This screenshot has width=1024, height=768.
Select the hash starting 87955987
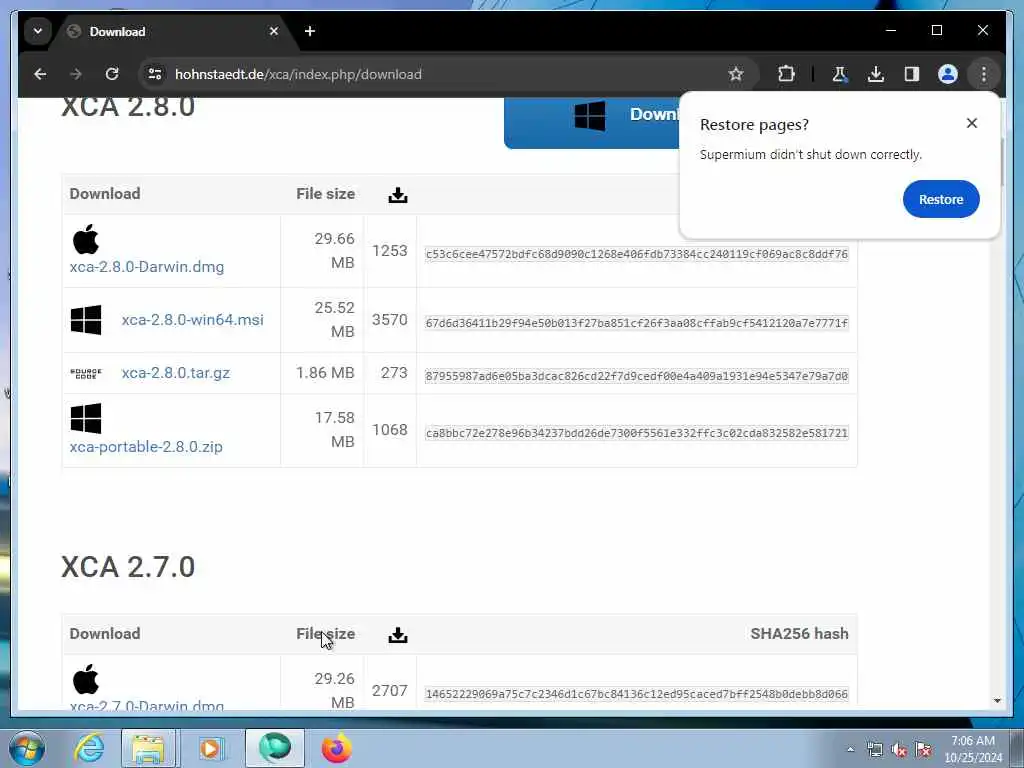[x=637, y=376]
